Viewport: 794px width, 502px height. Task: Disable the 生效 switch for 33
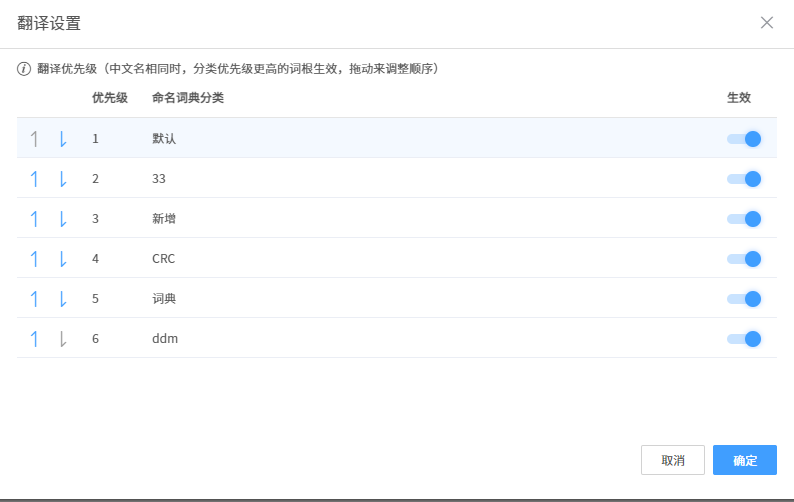tap(744, 178)
